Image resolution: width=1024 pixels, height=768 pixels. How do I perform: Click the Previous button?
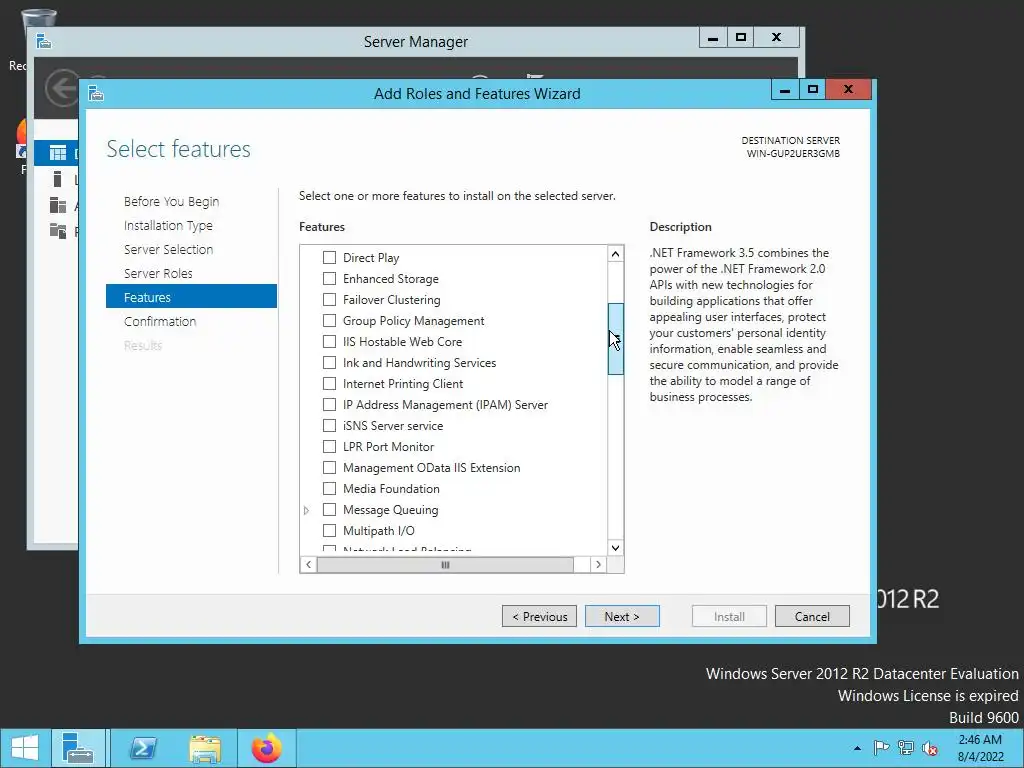pos(539,616)
